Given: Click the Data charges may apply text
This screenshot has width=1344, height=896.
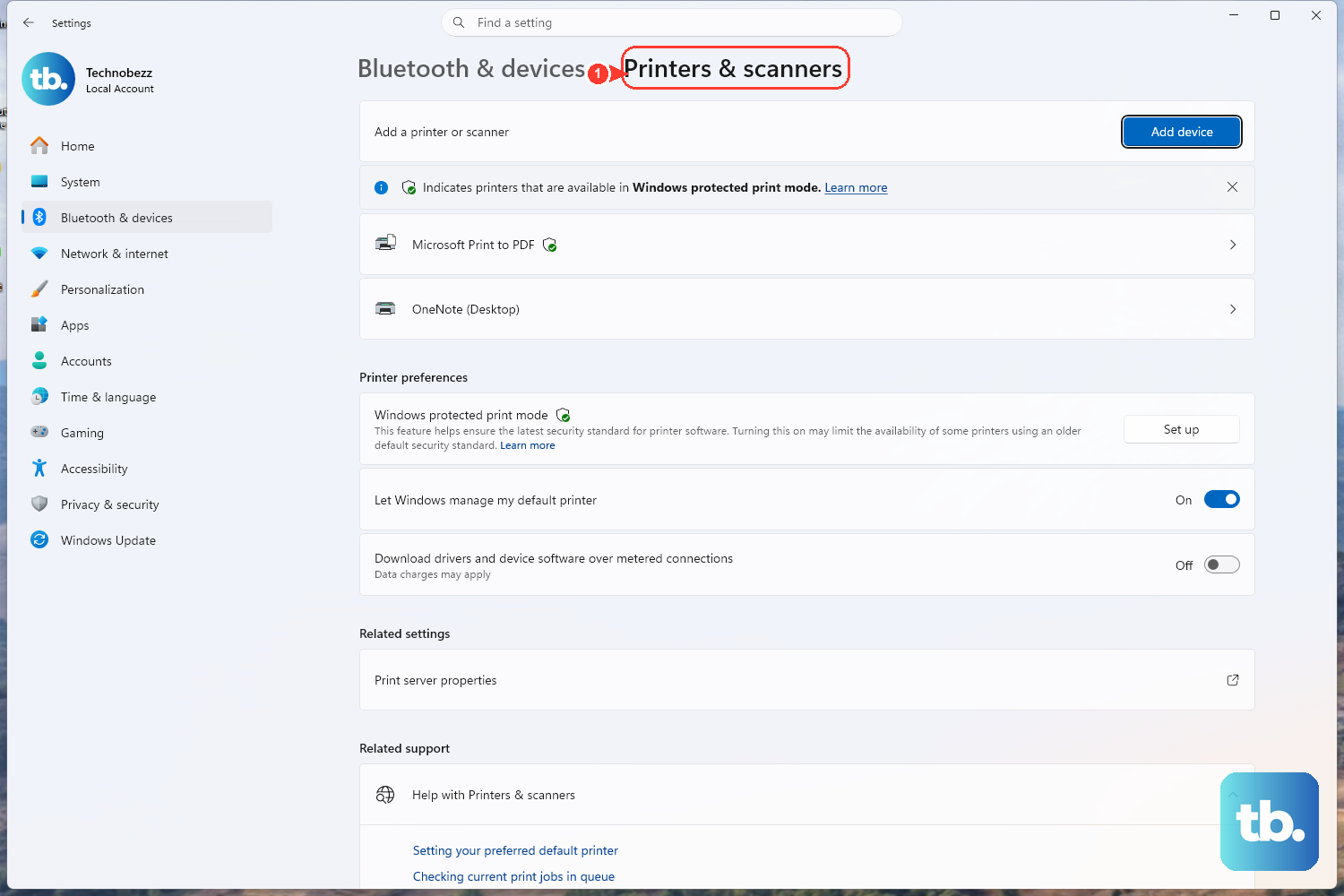Looking at the screenshot, I should pos(433,574).
